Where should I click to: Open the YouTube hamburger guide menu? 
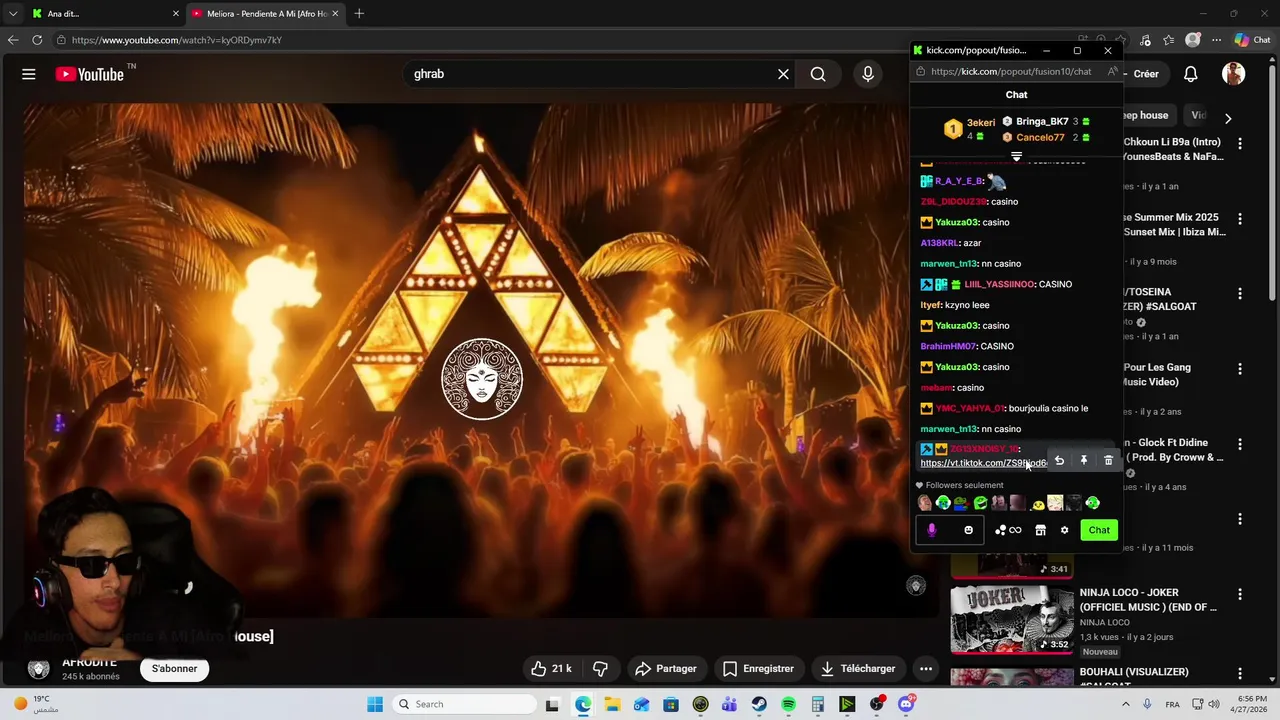coord(29,74)
